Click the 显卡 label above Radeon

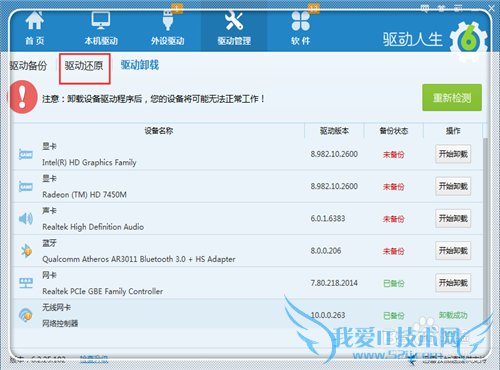[x=49, y=178]
